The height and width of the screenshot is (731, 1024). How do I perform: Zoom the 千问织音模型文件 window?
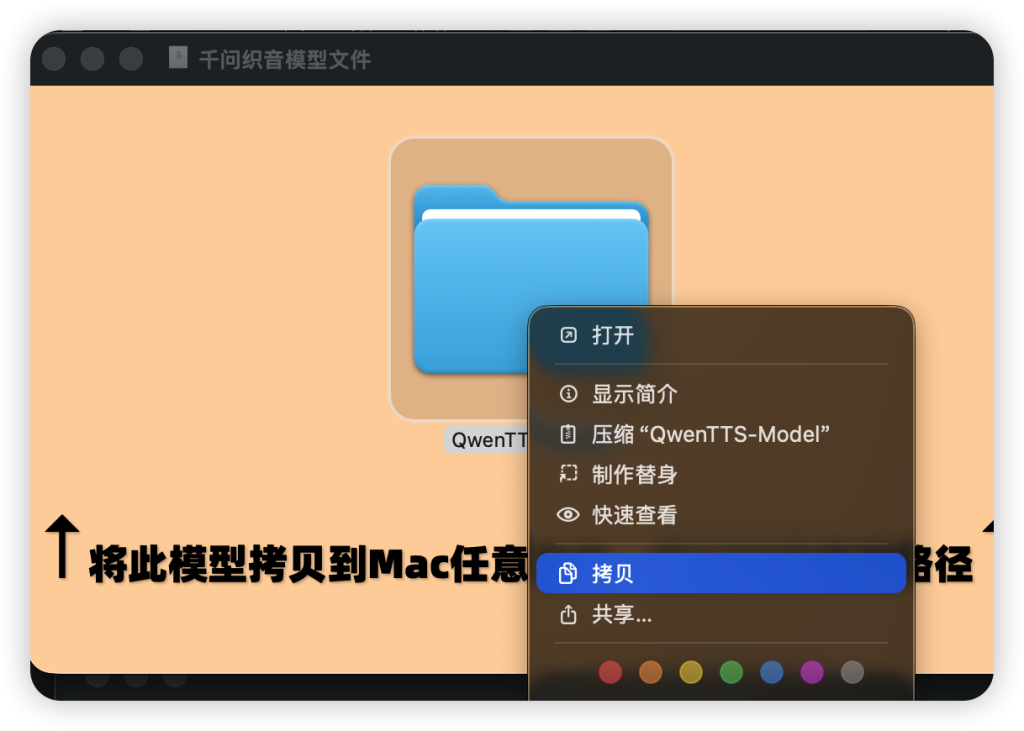(x=131, y=59)
